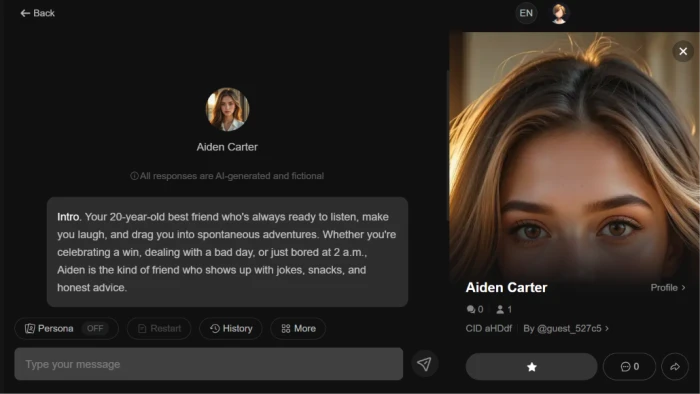Image resolution: width=700 pixels, height=394 pixels.
Task: Click the send message paper plane icon
Action: click(x=424, y=364)
